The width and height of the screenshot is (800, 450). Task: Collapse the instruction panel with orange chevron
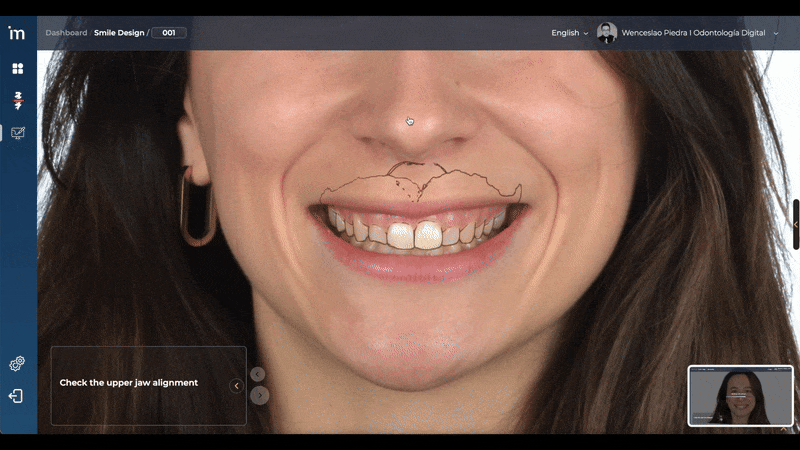click(237, 386)
